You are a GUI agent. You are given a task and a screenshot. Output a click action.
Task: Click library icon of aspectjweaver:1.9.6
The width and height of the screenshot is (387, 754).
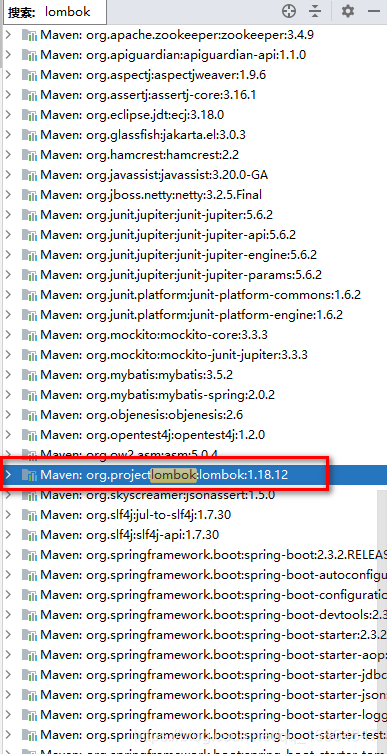(x=29, y=75)
